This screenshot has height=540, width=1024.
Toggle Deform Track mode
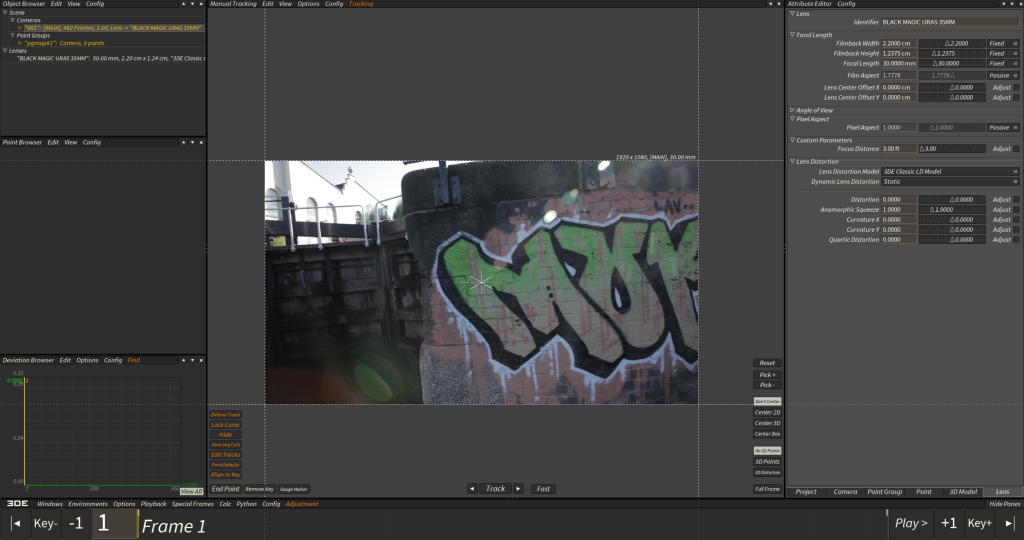pyautogui.click(x=225, y=415)
